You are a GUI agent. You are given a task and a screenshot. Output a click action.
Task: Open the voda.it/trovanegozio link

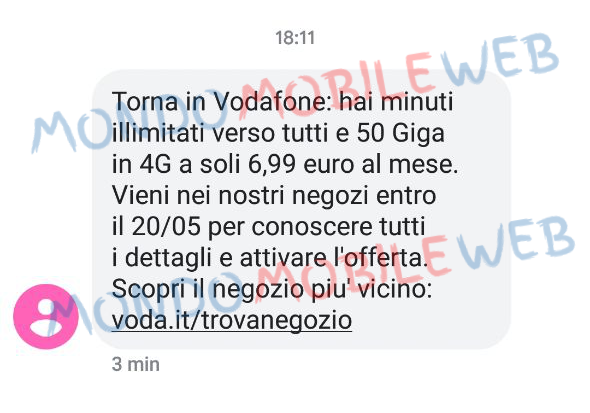pos(232,320)
